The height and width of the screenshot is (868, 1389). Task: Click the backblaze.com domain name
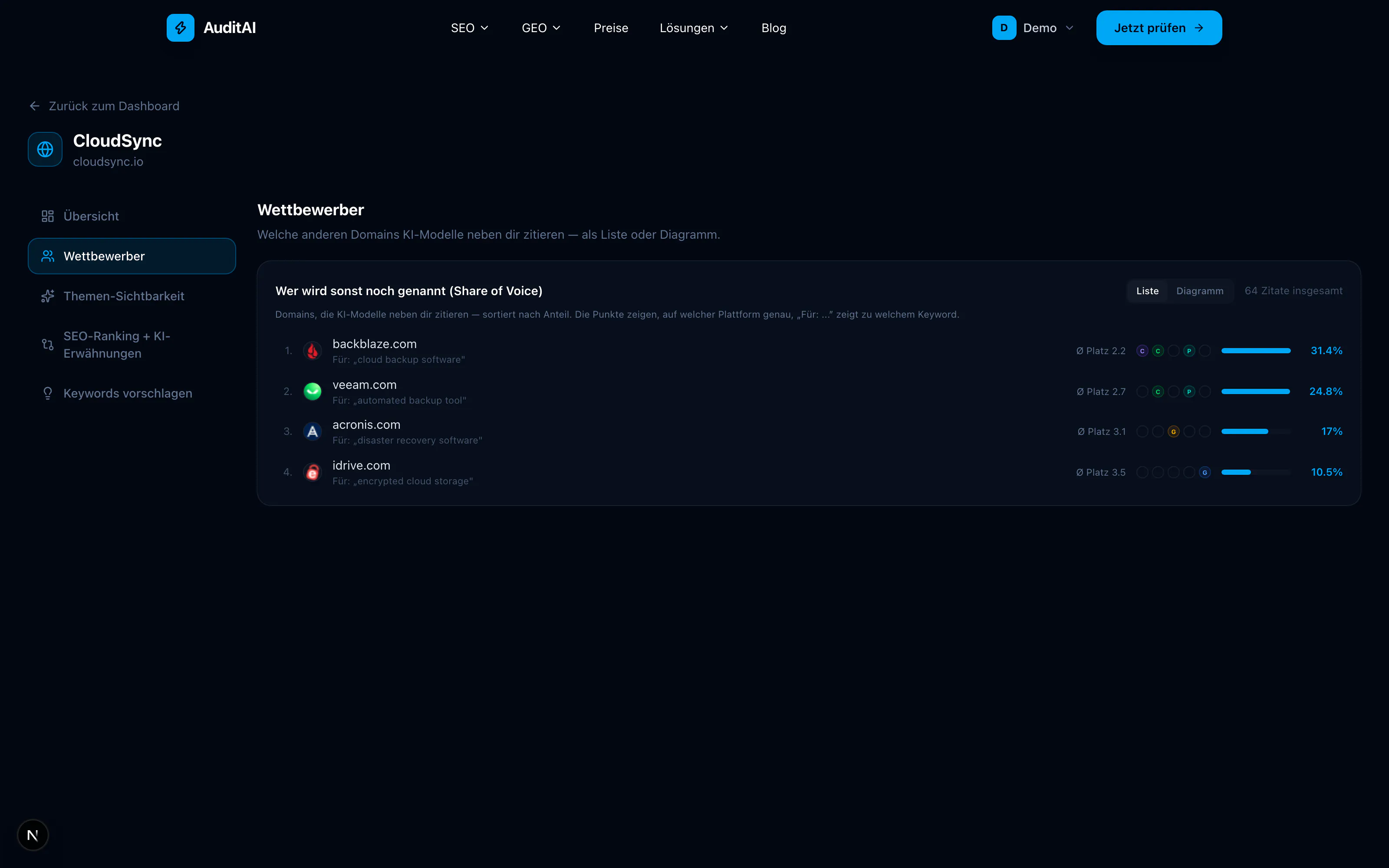pyautogui.click(x=374, y=344)
